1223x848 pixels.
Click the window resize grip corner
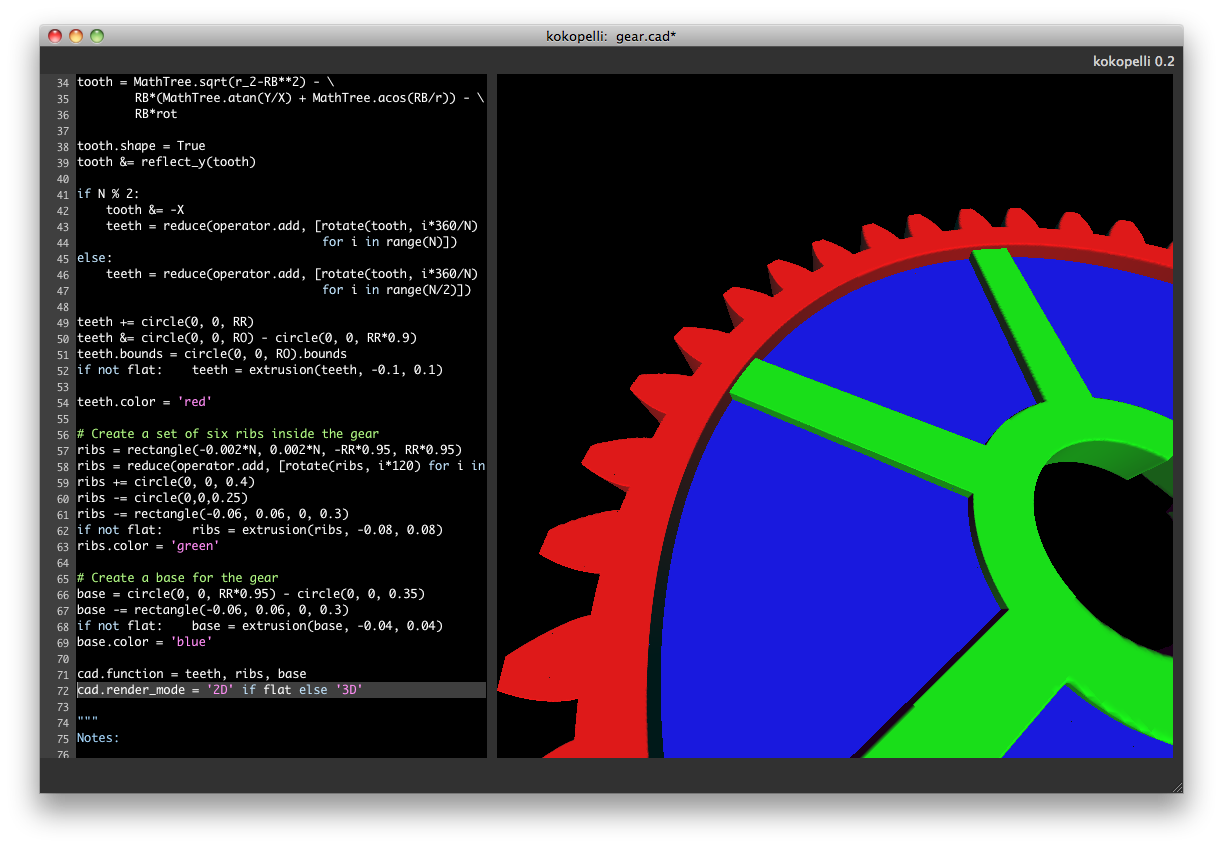(1176, 786)
